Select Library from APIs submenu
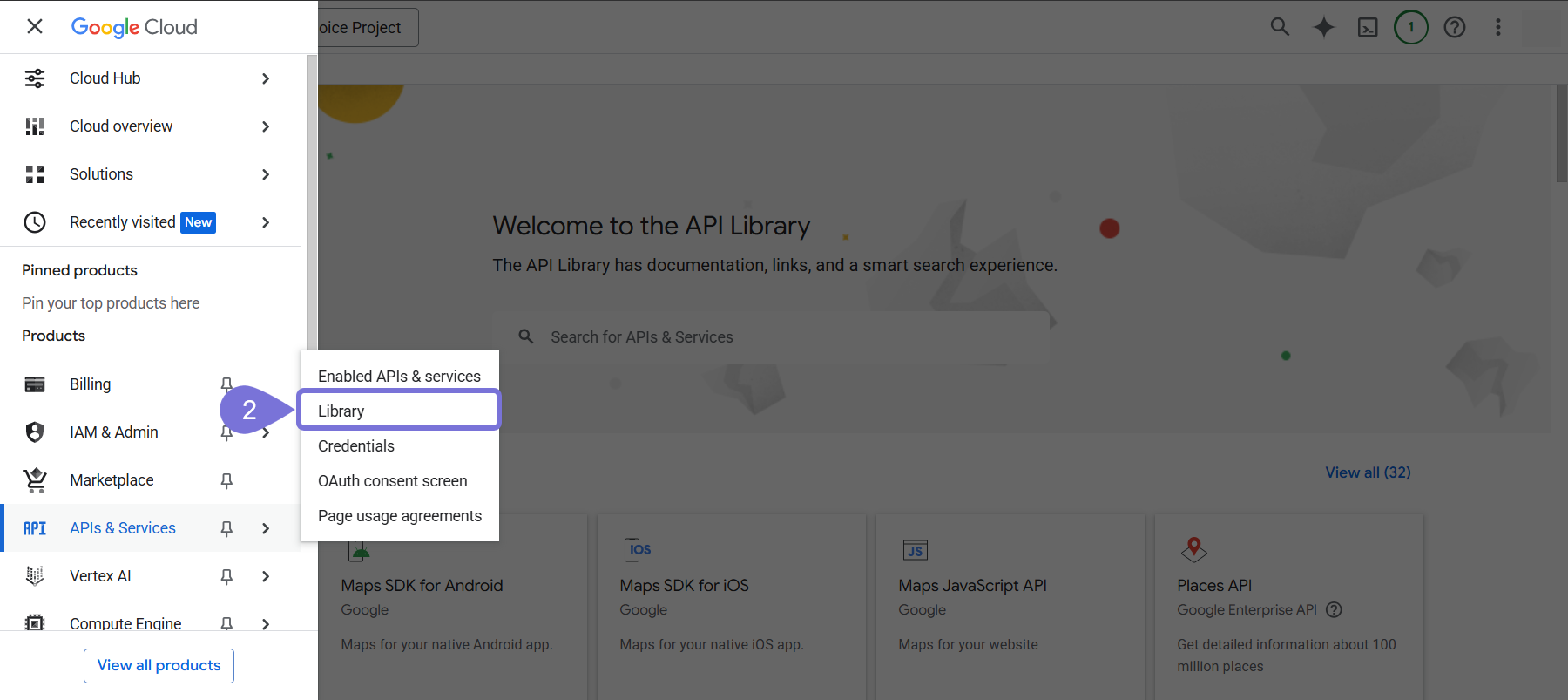The width and height of the screenshot is (1568, 700). tap(399, 411)
